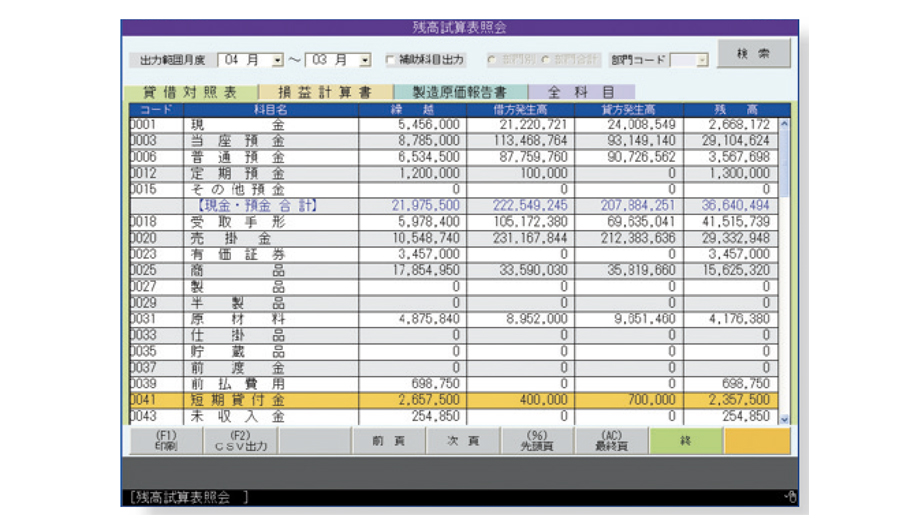Select row 0012 定期預金

click(x=454, y=173)
